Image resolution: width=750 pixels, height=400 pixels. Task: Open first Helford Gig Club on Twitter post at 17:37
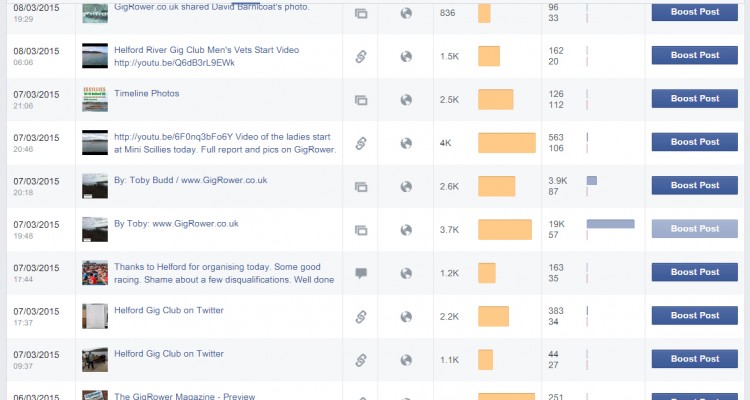(x=169, y=310)
